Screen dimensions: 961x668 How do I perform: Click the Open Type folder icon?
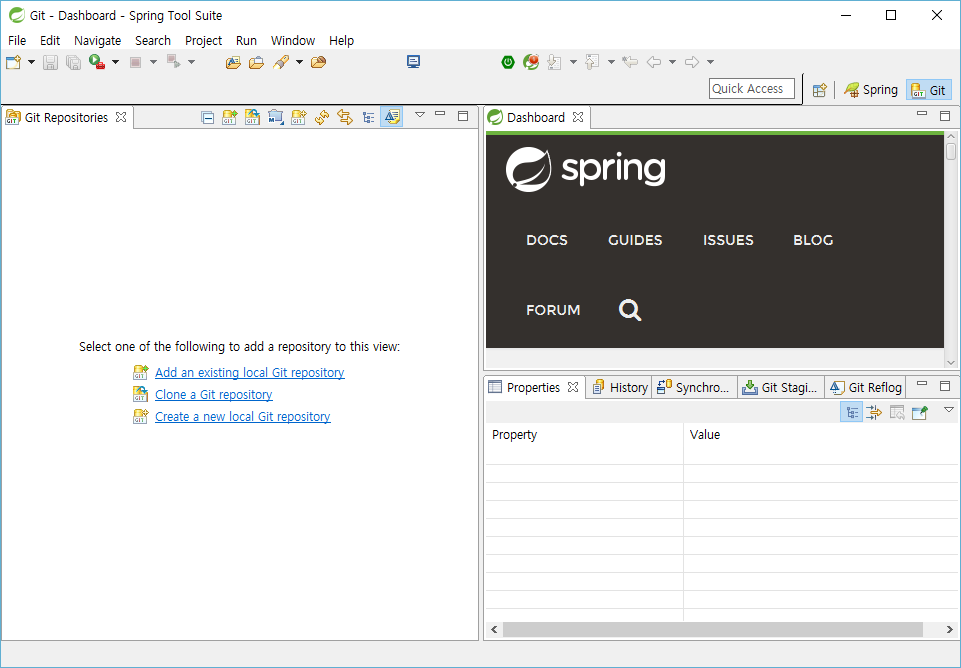233,62
